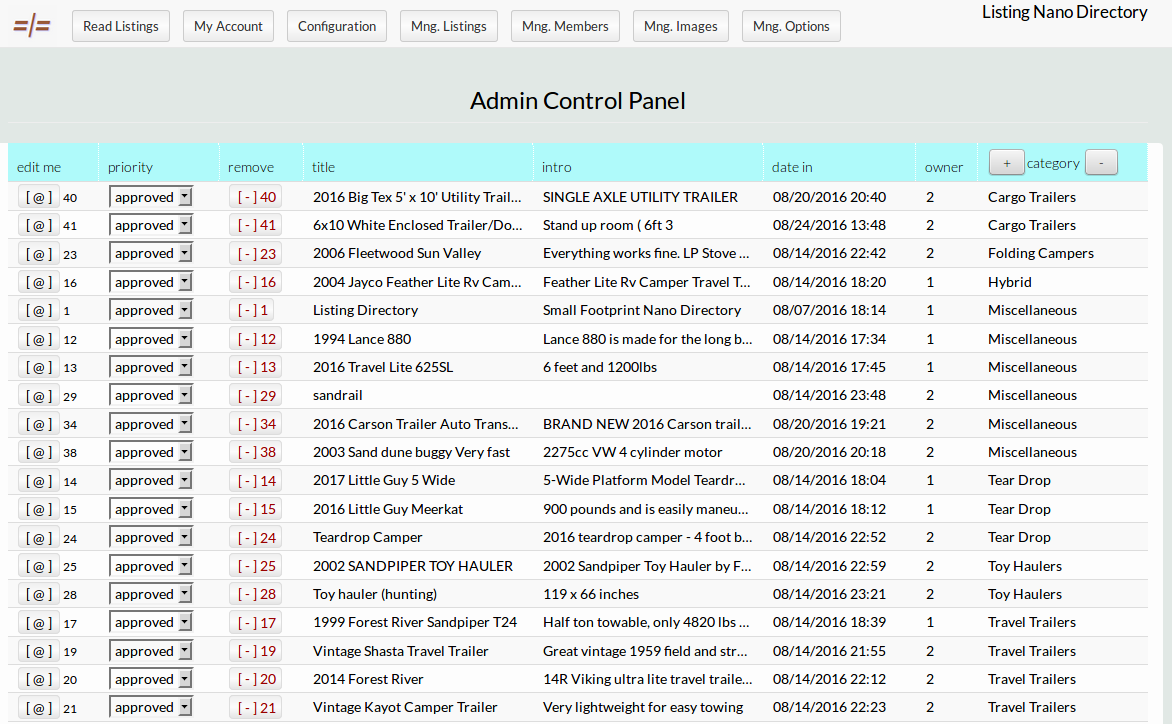This screenshot has height=724, width=1172.
Task: Open priority dropdown for 1994 Lance 880
Action: point(150,338)
